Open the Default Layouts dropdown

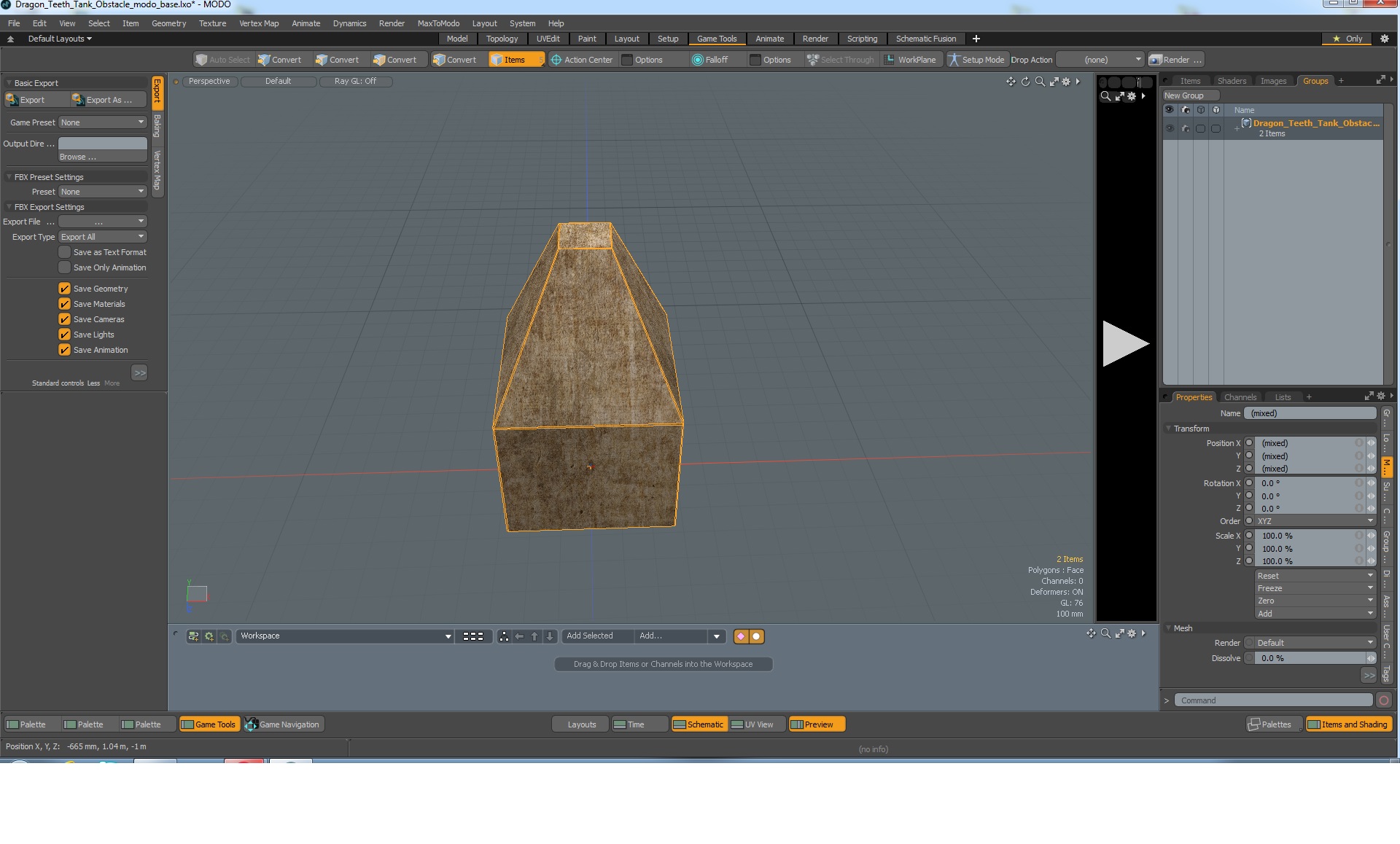click(x=60, y=39)
